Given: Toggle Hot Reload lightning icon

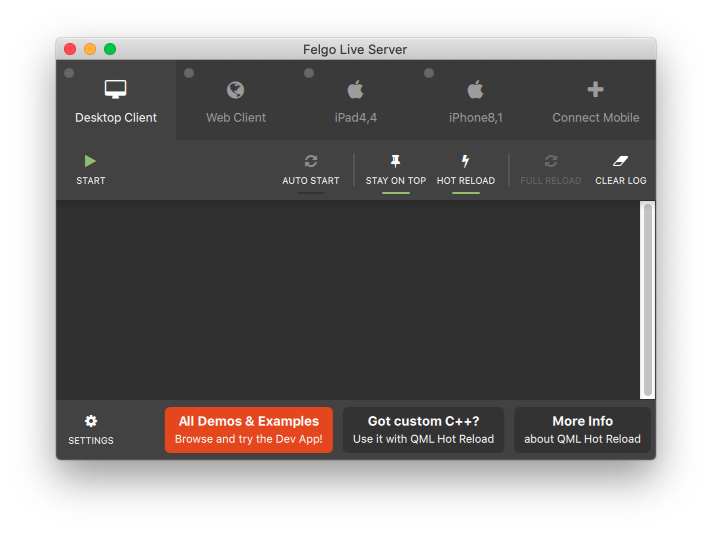Looking at the screenshot, I should (x=465, y=161).
